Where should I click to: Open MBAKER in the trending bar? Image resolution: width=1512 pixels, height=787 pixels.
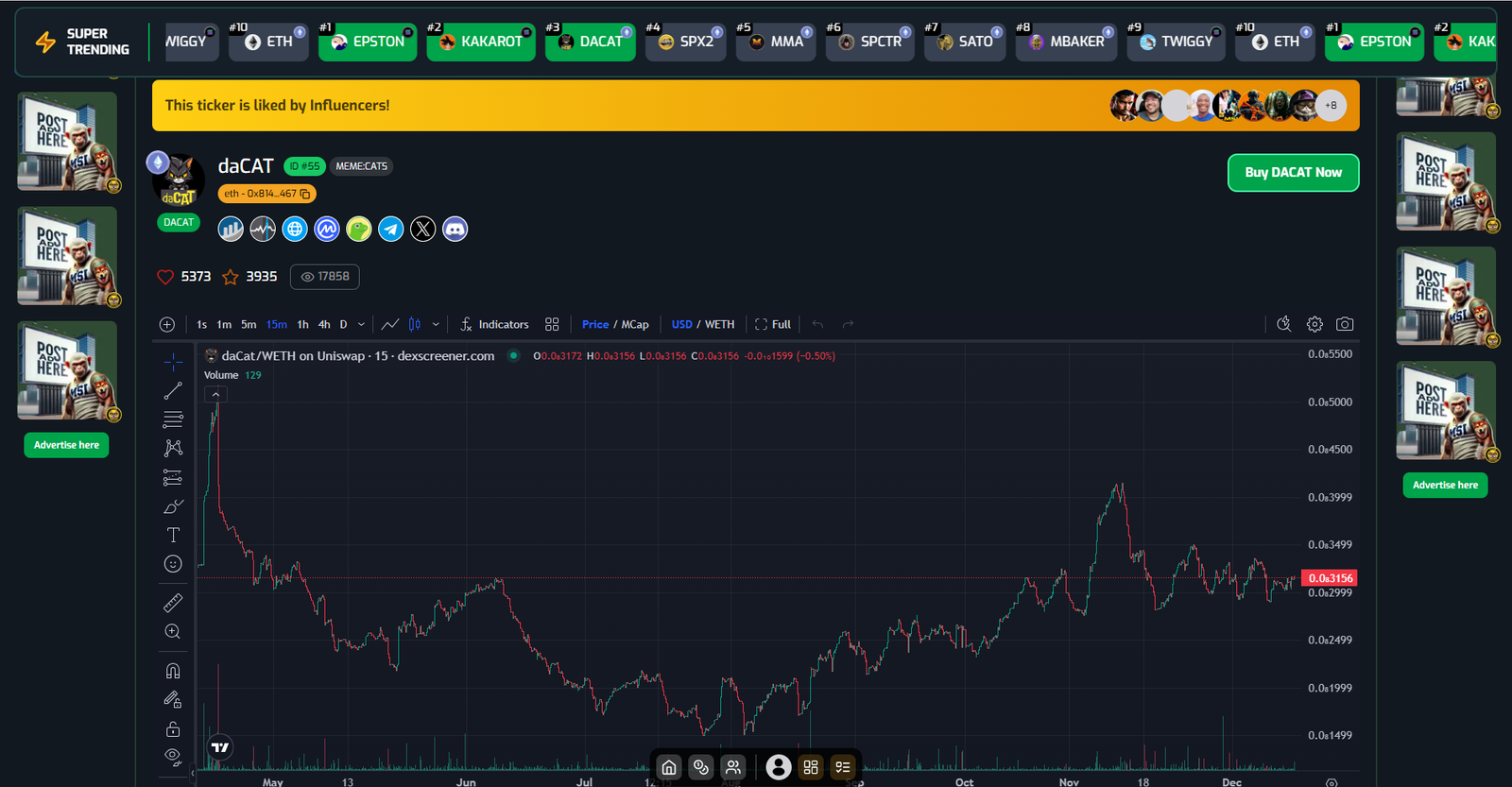pos(1066,42)
